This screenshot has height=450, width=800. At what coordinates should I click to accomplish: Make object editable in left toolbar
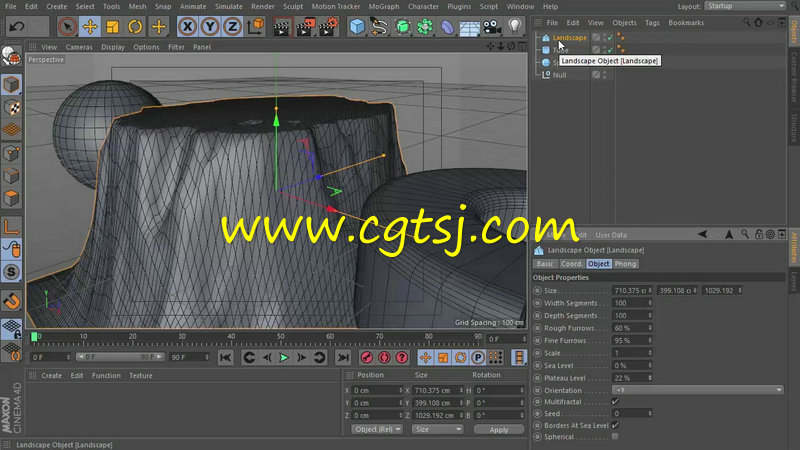point(11,57)
